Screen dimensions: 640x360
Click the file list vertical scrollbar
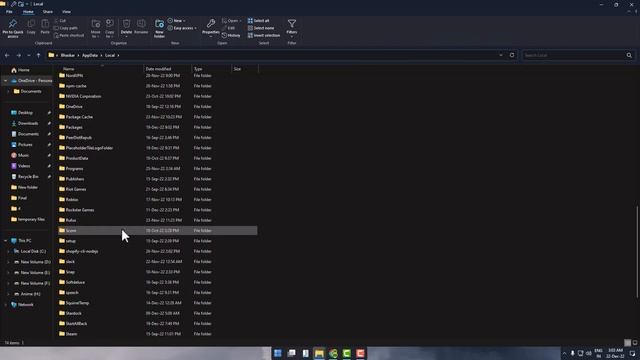coord(637,251)
